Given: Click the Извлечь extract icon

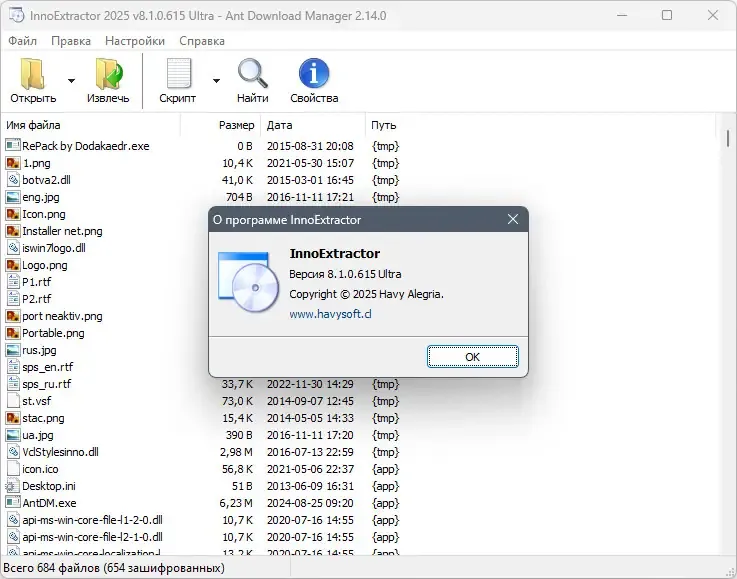Looking at the screenshot, I should (109, 73).
